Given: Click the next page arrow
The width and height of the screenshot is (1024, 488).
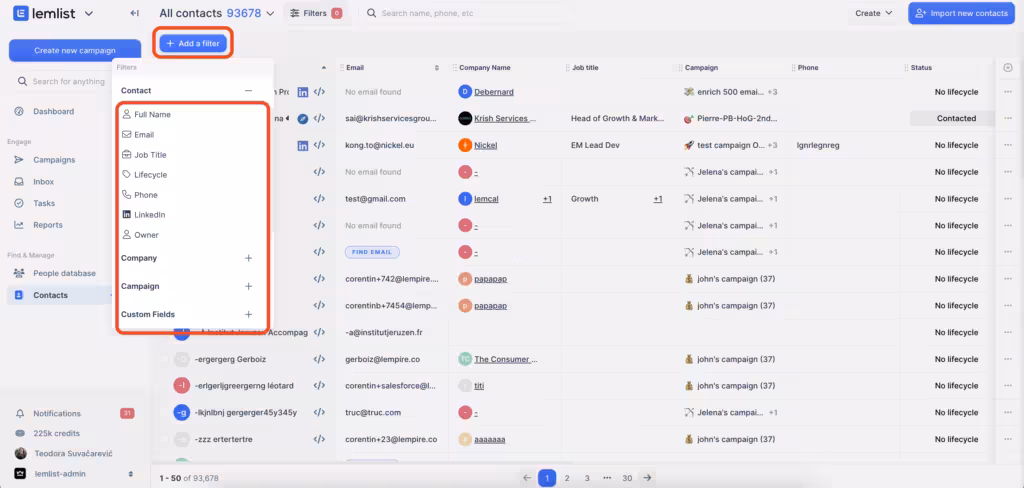Looking at the screenshot, I should tap(647, 478).
